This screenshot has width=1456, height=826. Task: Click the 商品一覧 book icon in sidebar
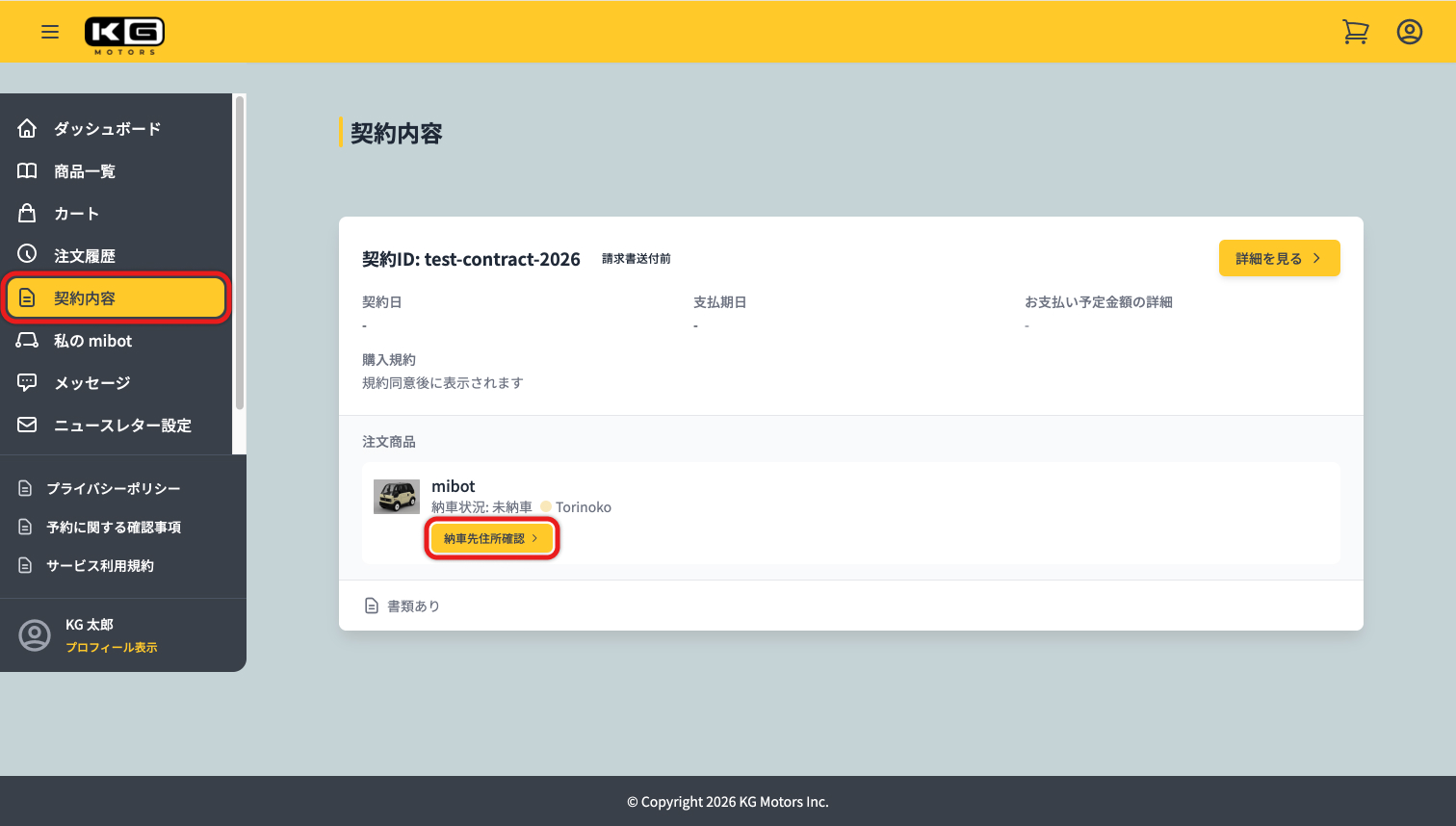[28, 170]
